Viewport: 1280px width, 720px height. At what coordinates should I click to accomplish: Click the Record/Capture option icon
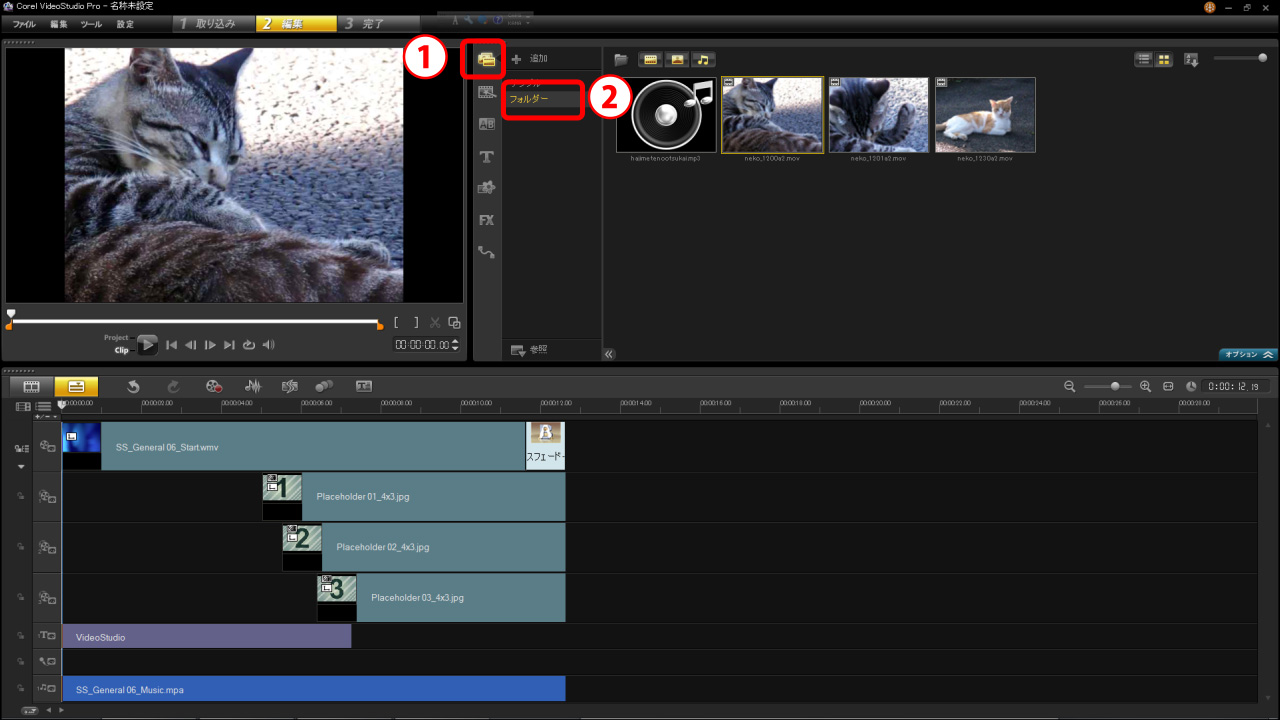[214, 386]
